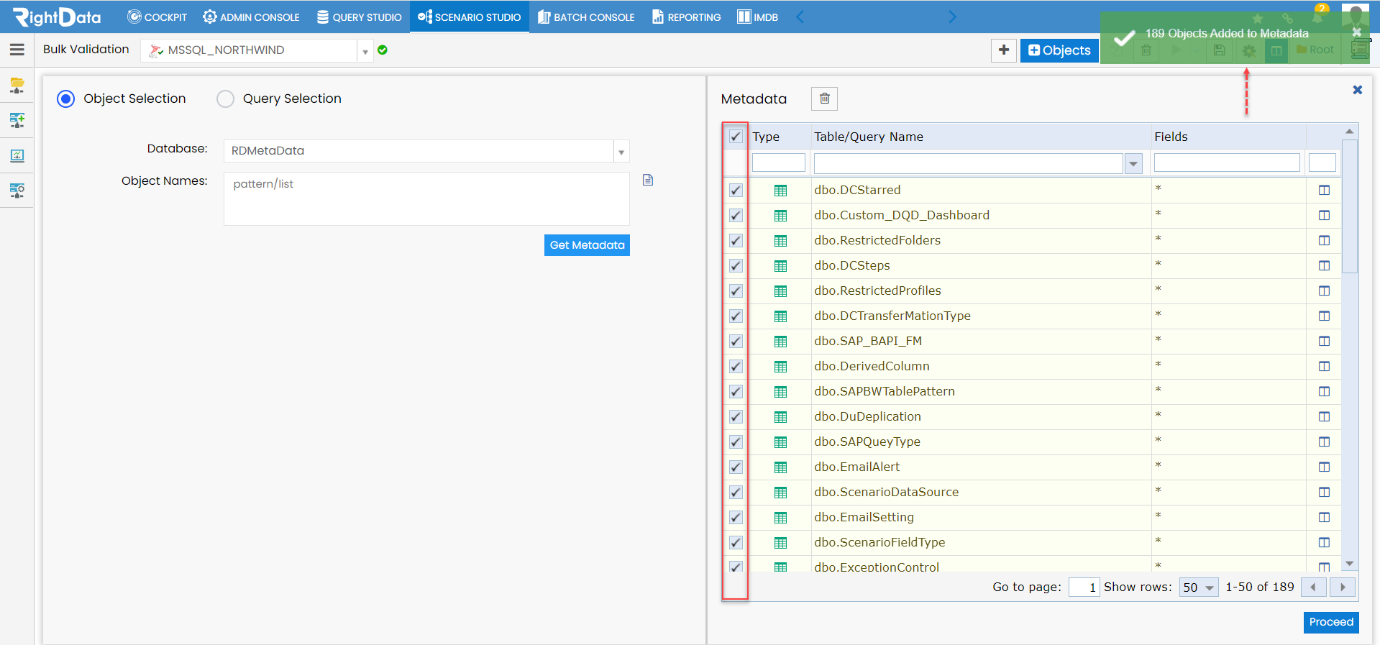Screen dimensions: 1380x645
Task: Open column chooser icon for dbo.DCSteps row
Action: coord(1324,265)
